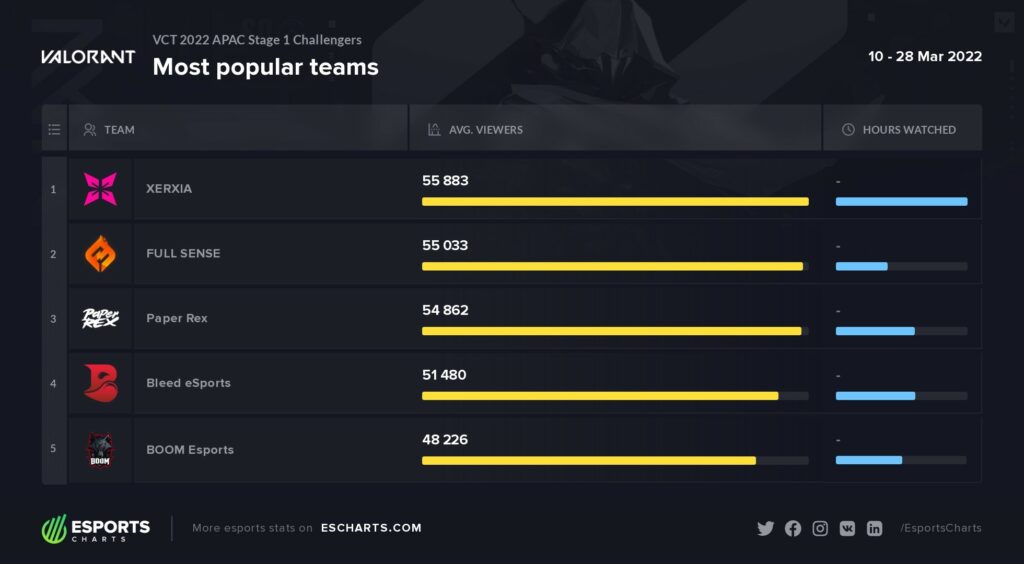This screenshot has width=1024, height=564.
Task: Click FULL SENSE blue hours watched bar
Action: pyautogui.click(x=861, y=266)
